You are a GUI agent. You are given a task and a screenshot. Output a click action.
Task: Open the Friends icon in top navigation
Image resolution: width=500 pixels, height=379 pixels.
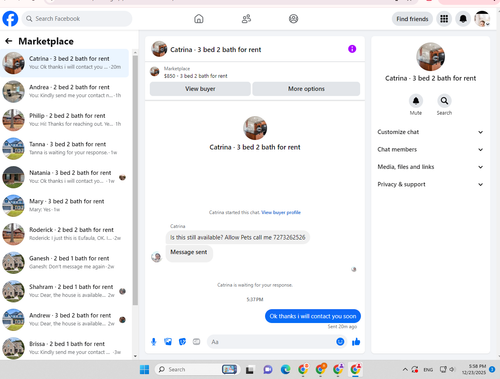246,19
